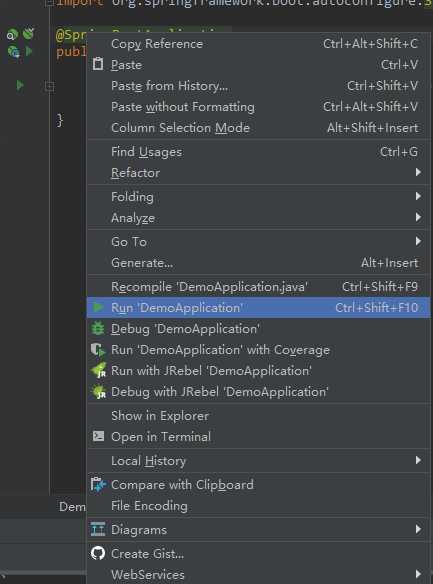Click the green Run icon beside Run 'DemoApplication'
The image size is (433, 584).
click(98, 308)
